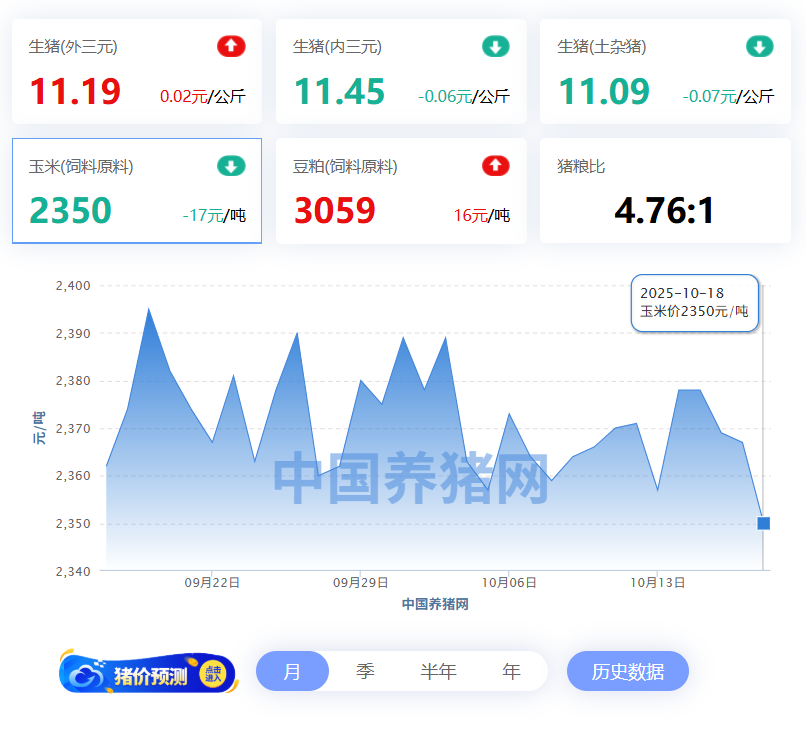This screenshot has width=806, height=739.
Task: Switch to the 季 time range
Action: pyautogui.click(x=365, y=671)
